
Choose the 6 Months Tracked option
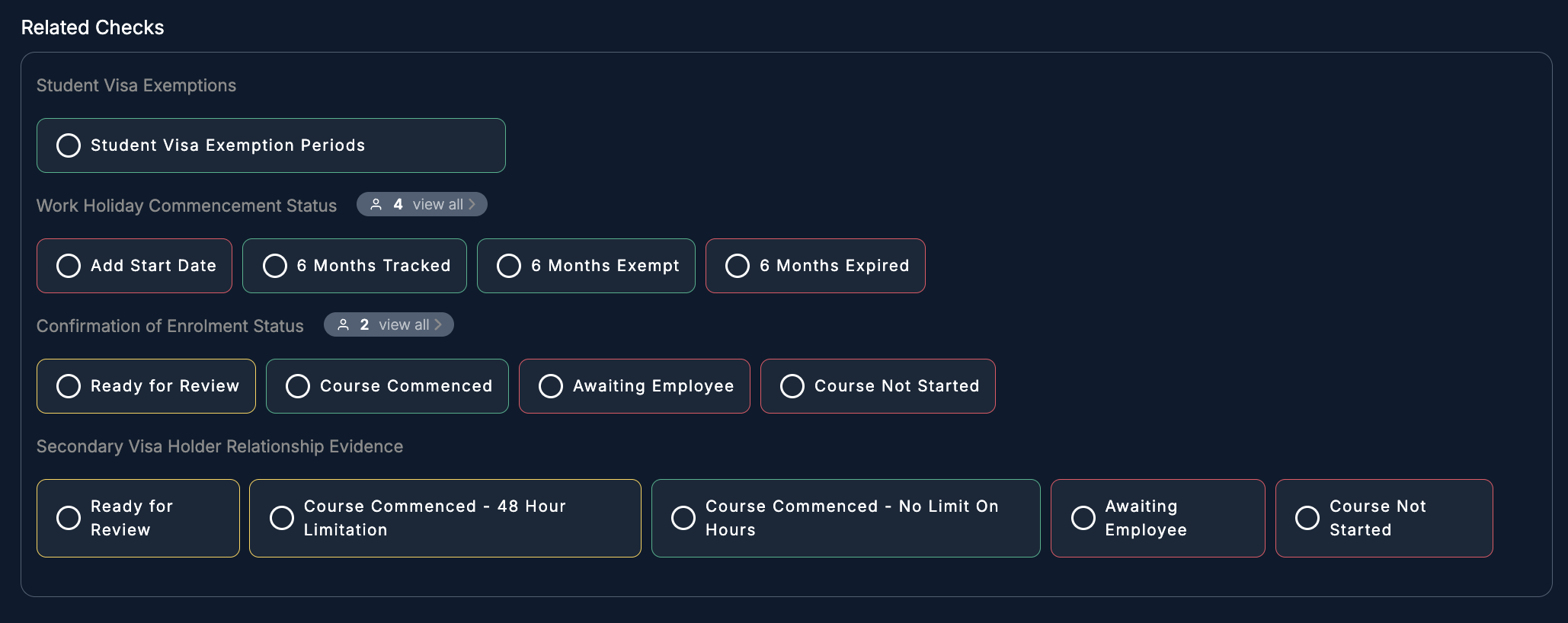[354, 266]
